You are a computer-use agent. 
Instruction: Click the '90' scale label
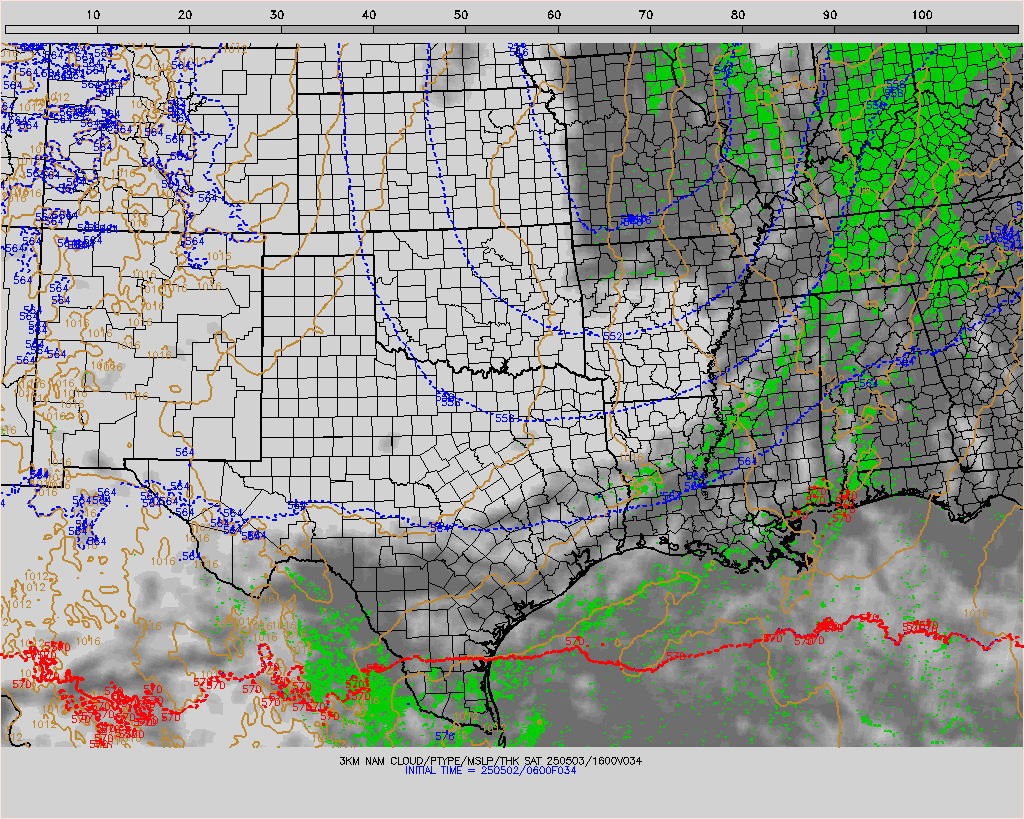pos(829,14)
